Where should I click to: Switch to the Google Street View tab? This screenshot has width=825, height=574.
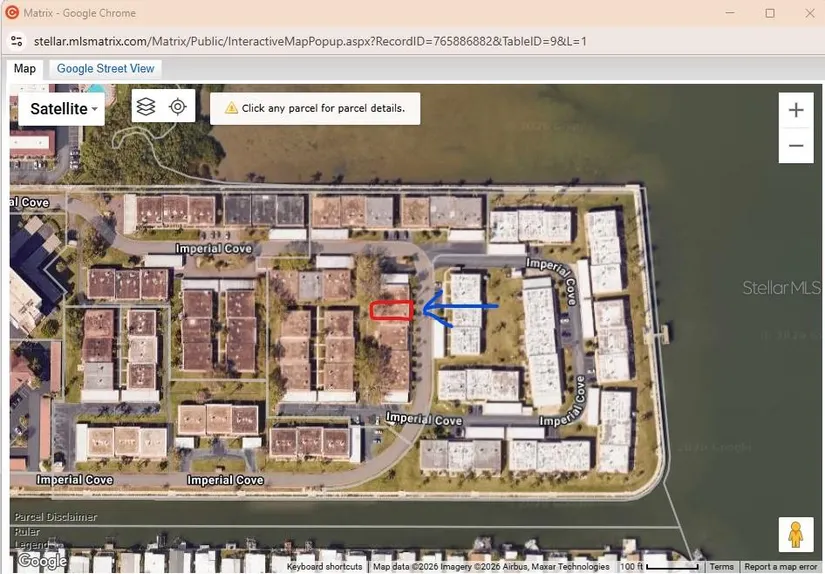point(105,68)
